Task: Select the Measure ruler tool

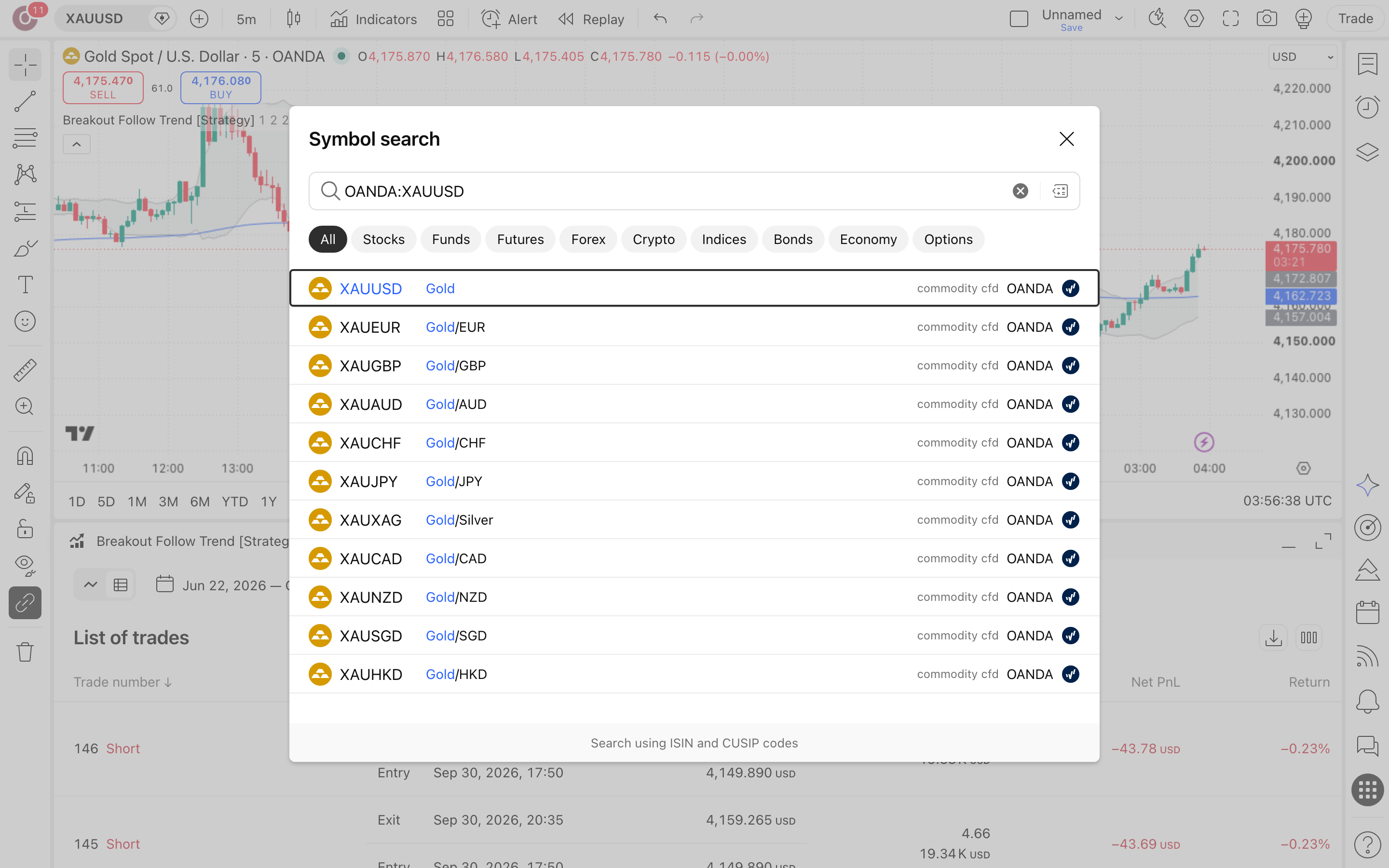Action: (x=25, y=370)
